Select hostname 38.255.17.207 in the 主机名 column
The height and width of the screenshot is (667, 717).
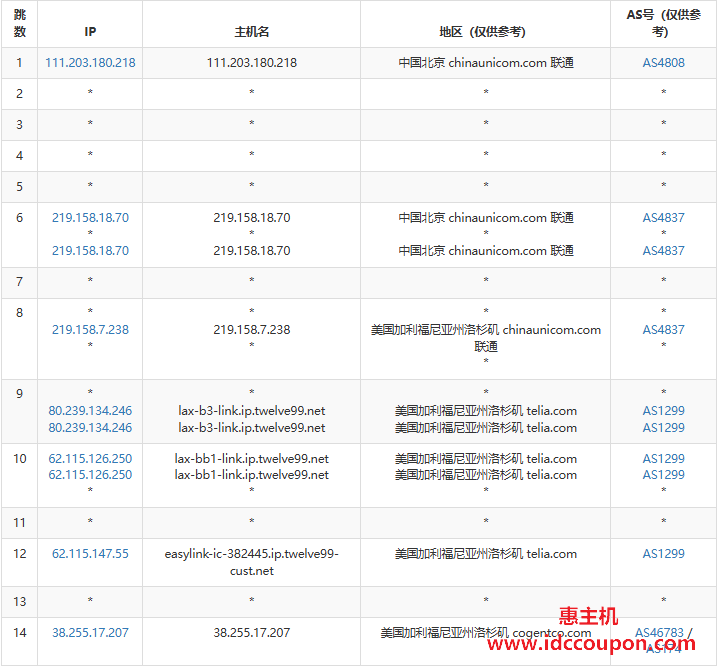click(x=251, y=633)
